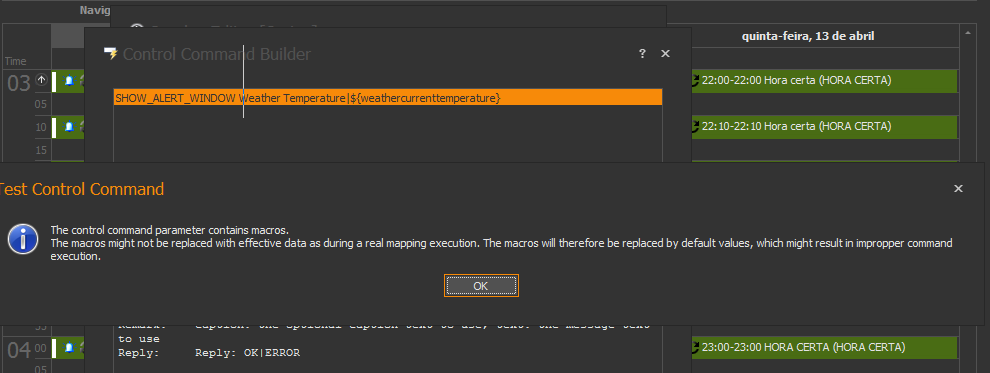Select the SHOW_ALERT_WINDOW command line
The image size is (990, 373).
[388, 97]
